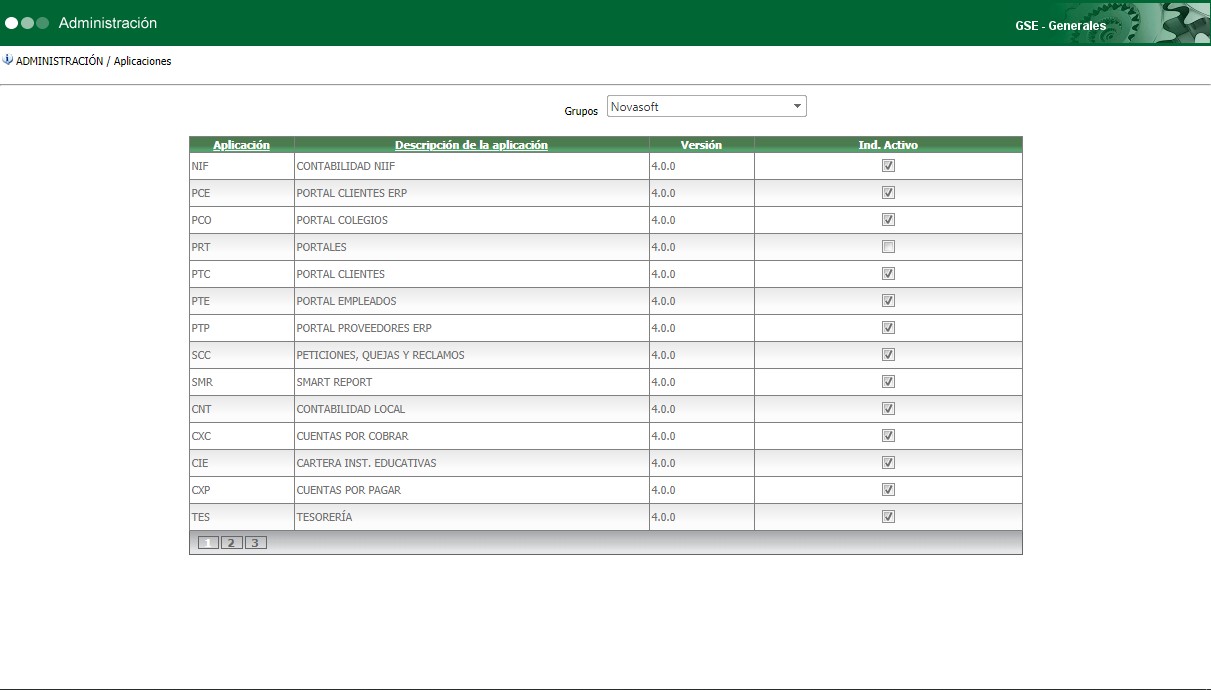The width and height of the screenshot is (1211, 690).
Task: Select the CIE application cell
Action: click(242, 463)
